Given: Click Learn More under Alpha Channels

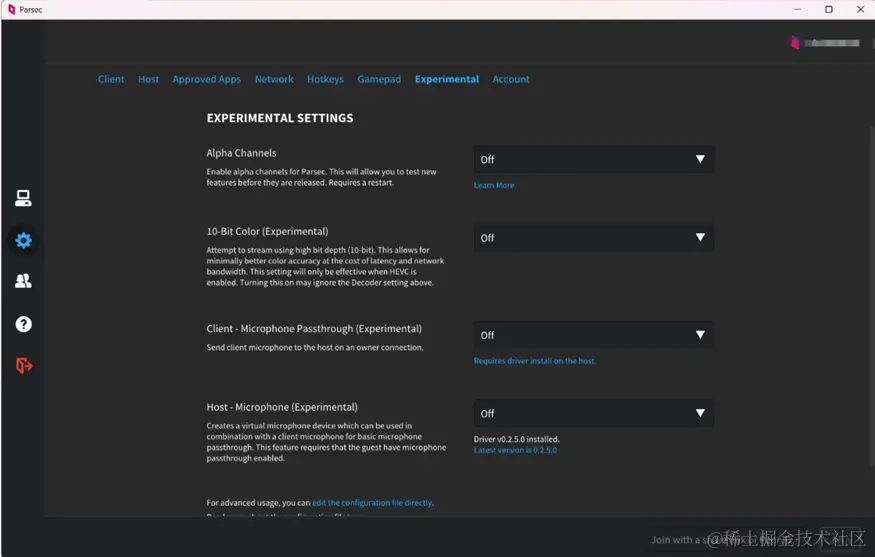Looking at the screenshot, I should click(494, 185).
